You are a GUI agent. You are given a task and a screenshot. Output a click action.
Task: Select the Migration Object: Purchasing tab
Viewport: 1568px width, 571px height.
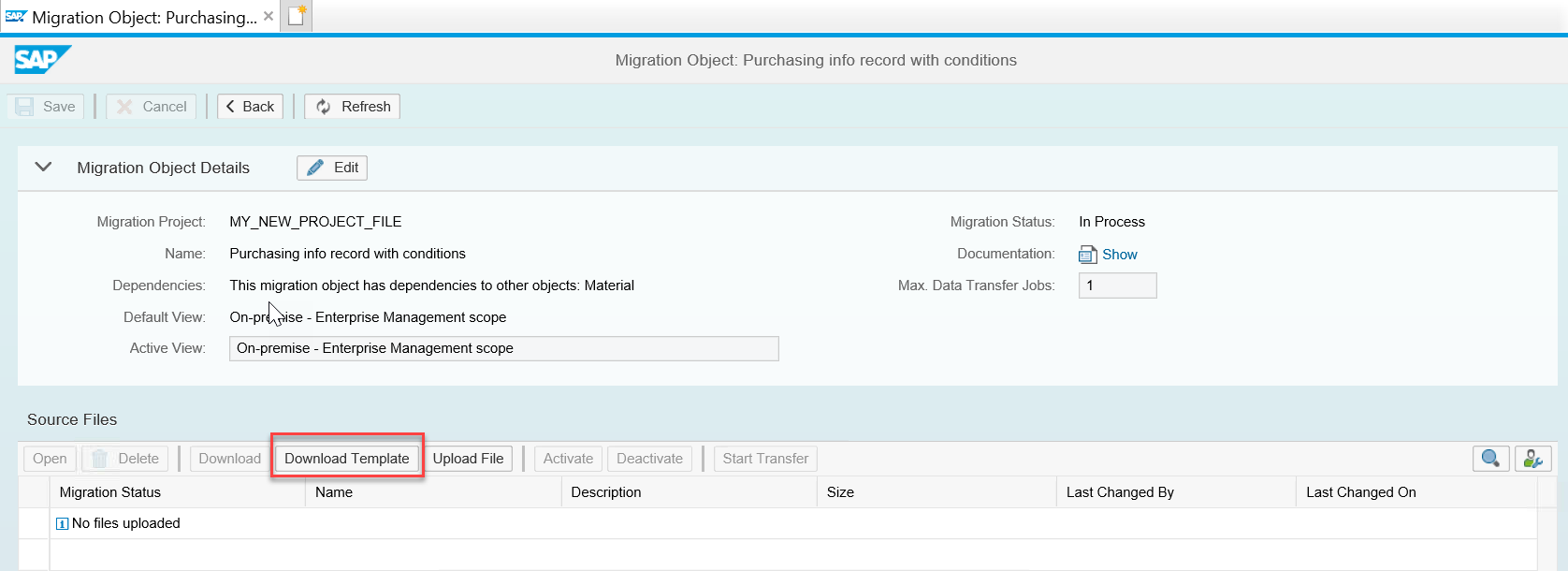[140, 17]
